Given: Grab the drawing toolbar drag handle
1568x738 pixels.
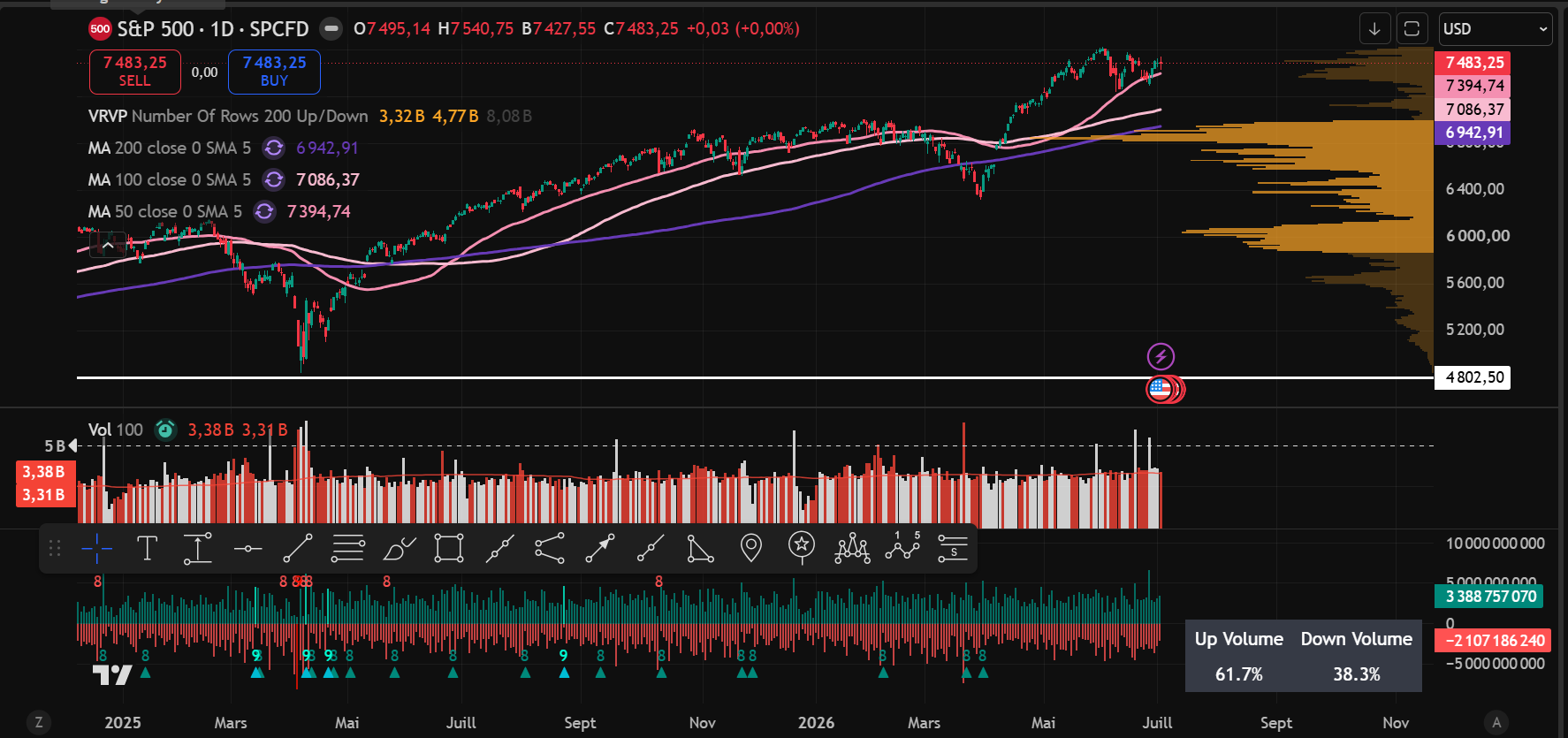Looking at the screenshot, I should (55, 549).
